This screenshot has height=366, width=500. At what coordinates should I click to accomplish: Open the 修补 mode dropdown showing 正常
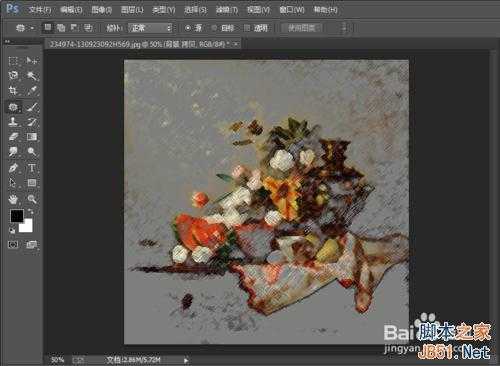(x=150, y=28)
